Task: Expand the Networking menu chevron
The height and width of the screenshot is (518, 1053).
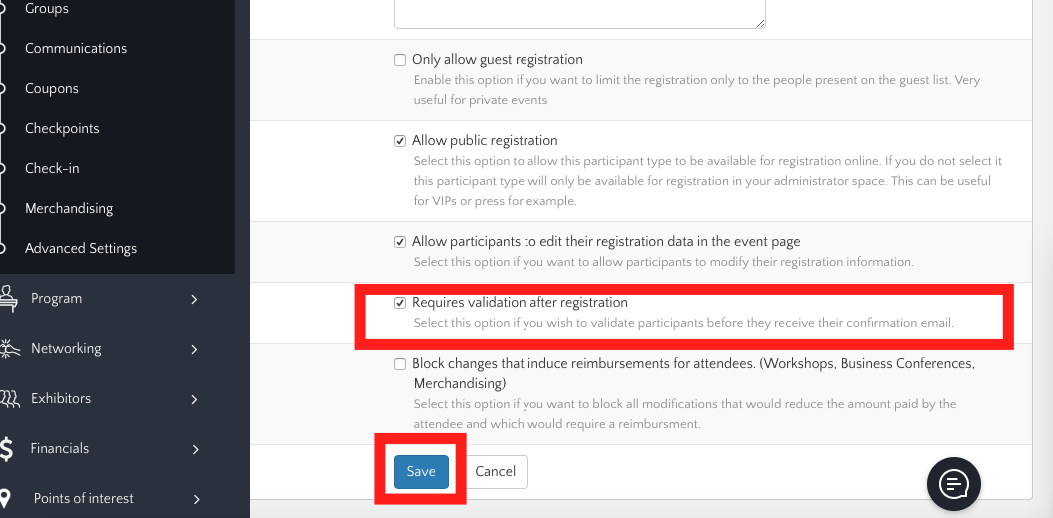Action: coord(195,349)
